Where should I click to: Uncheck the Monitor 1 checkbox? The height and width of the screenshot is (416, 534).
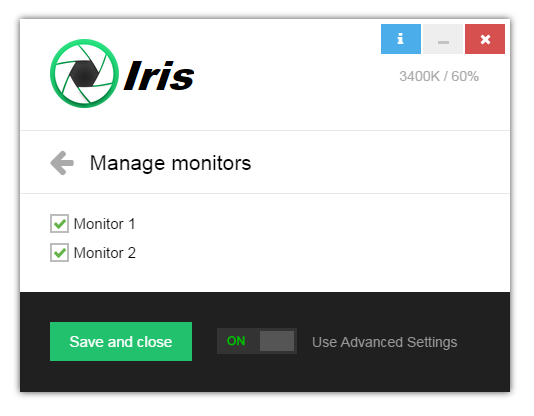[59, 223]
